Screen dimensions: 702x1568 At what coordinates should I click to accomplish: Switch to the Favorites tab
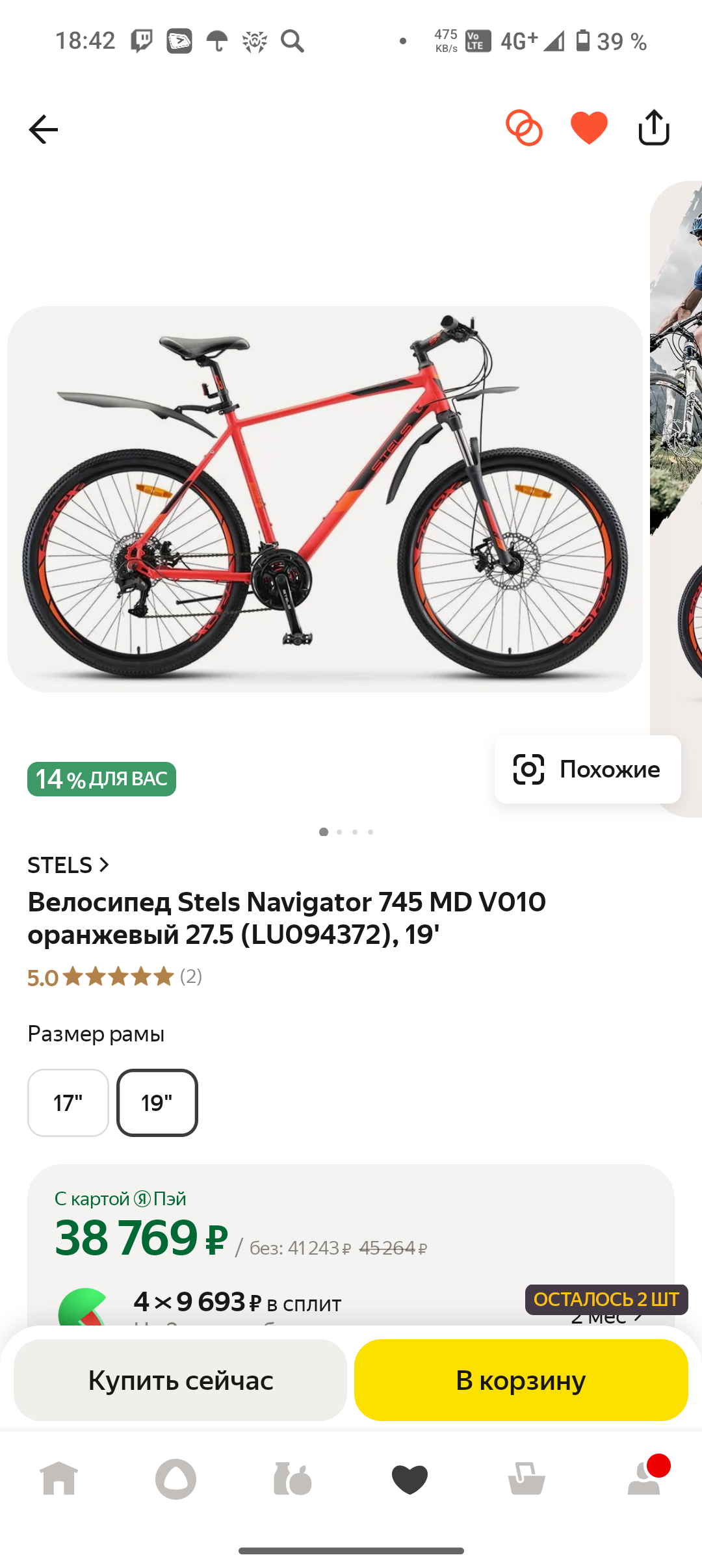(x=409, y=1479)
